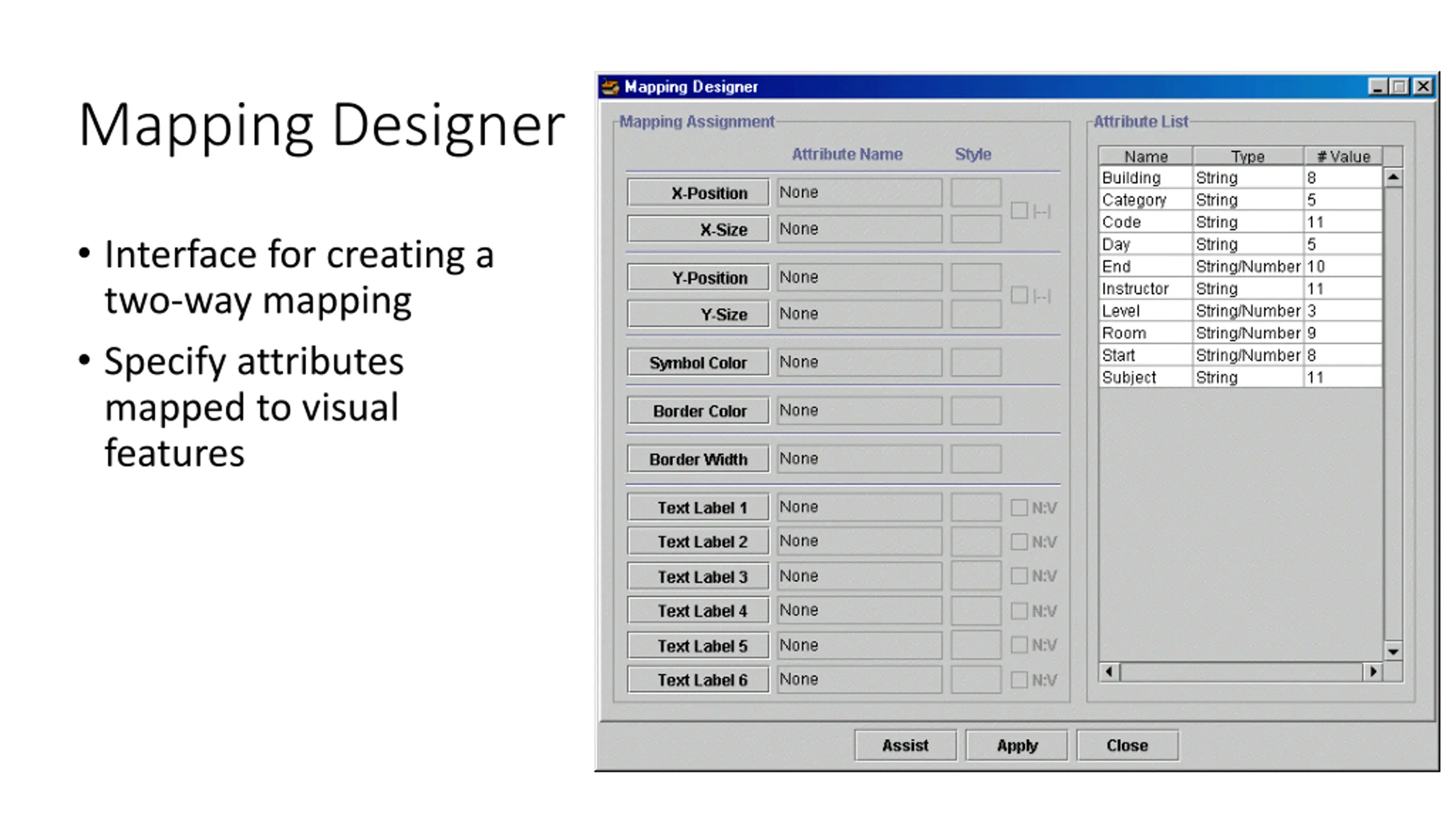Toggle the Y-axis range checkbox
Screen dimensions: 1456x819
(1019, 295)
